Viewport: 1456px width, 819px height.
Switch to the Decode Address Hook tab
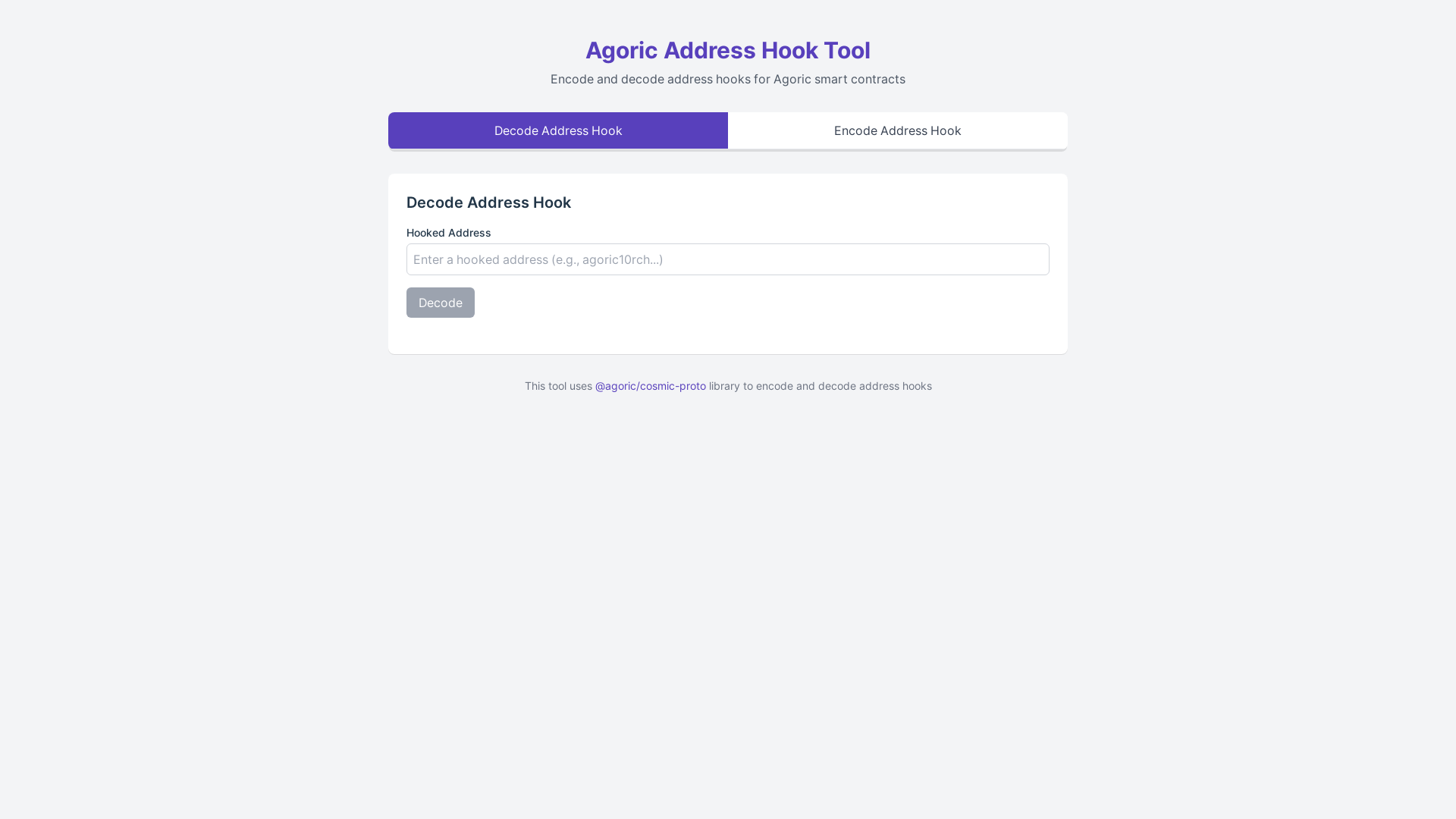[558, 130]
